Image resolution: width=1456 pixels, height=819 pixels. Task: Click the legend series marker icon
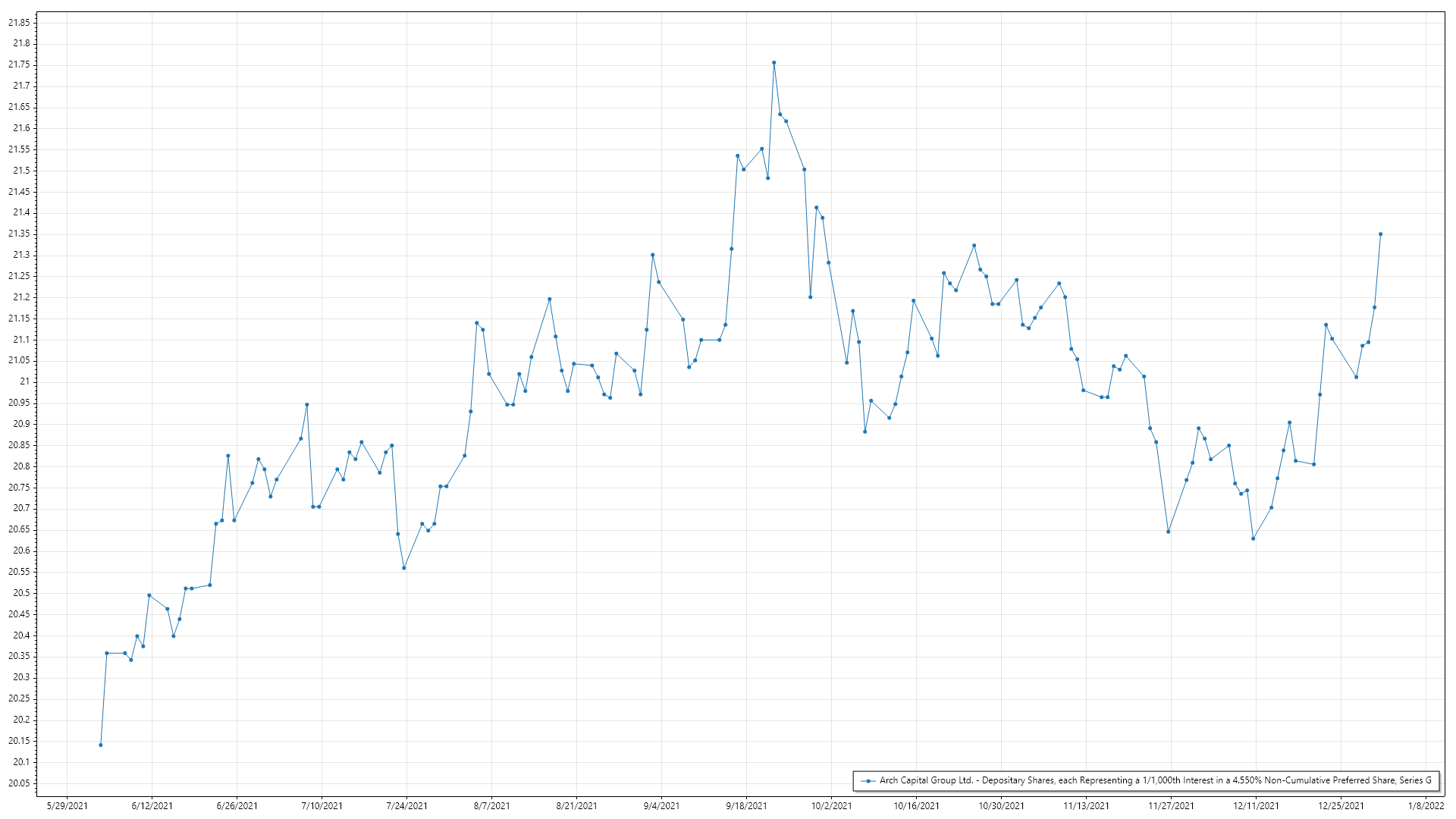pos(868,780)
